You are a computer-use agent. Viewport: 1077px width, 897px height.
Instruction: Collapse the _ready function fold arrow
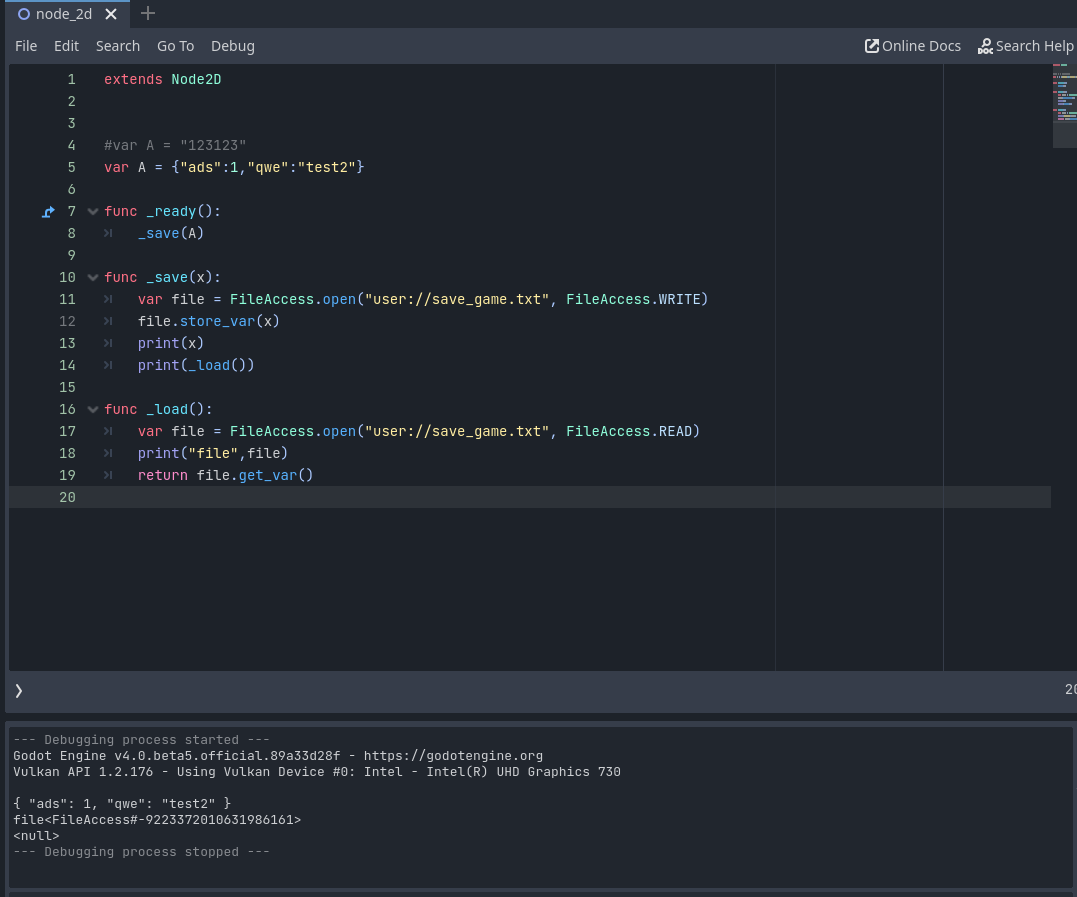coord(92,211)
